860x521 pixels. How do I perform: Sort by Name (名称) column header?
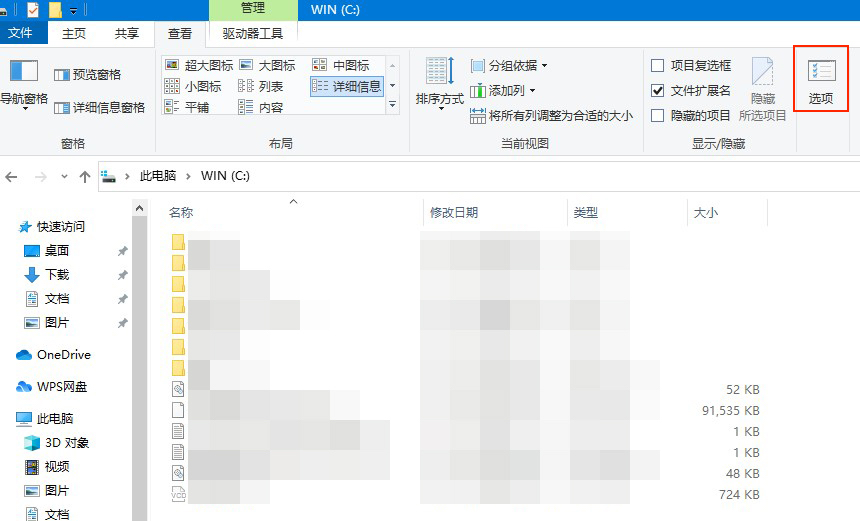(181, 213)
